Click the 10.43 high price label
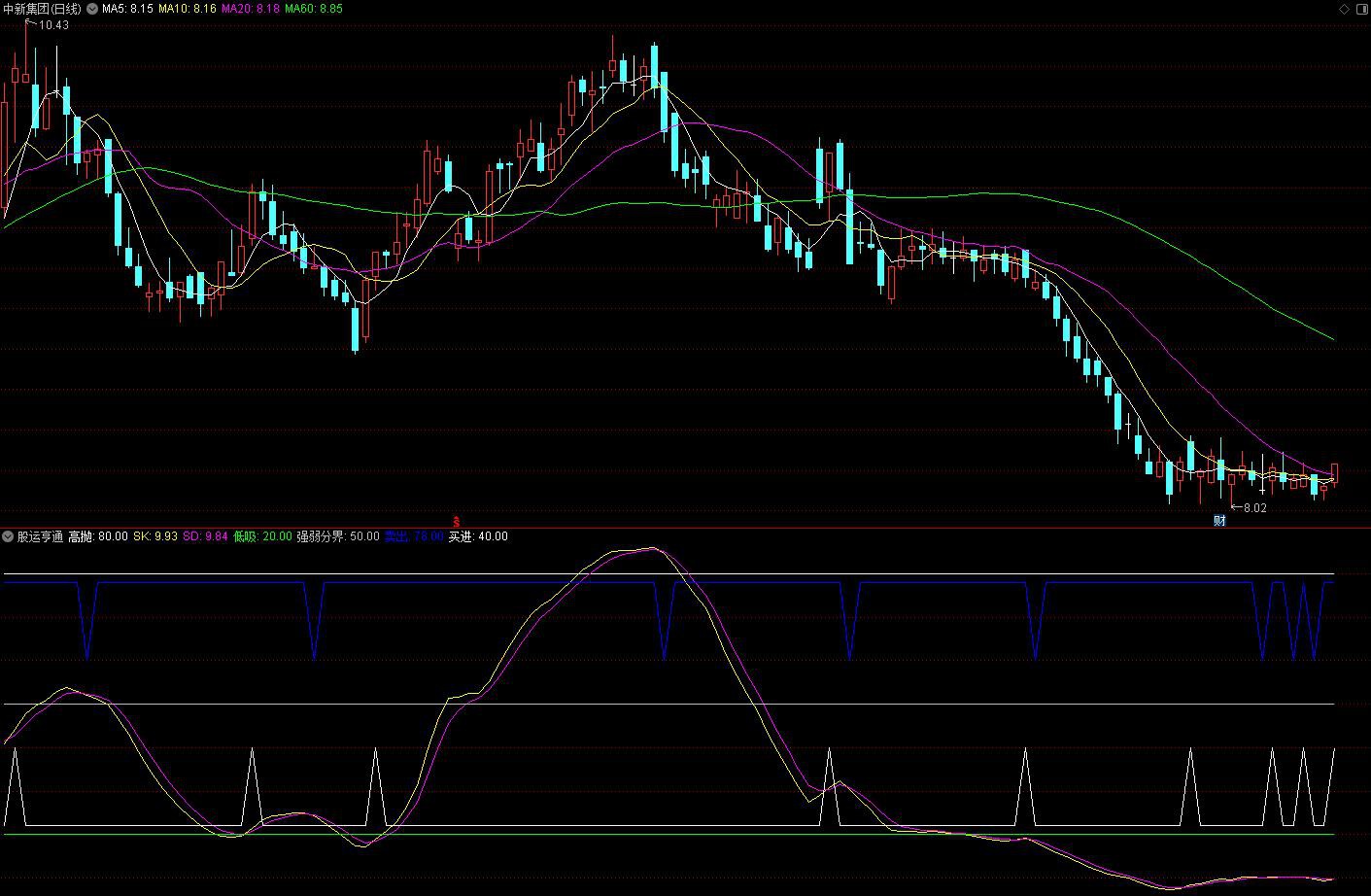The width and height of the screenshot is (1371, 896). point(53,25)
